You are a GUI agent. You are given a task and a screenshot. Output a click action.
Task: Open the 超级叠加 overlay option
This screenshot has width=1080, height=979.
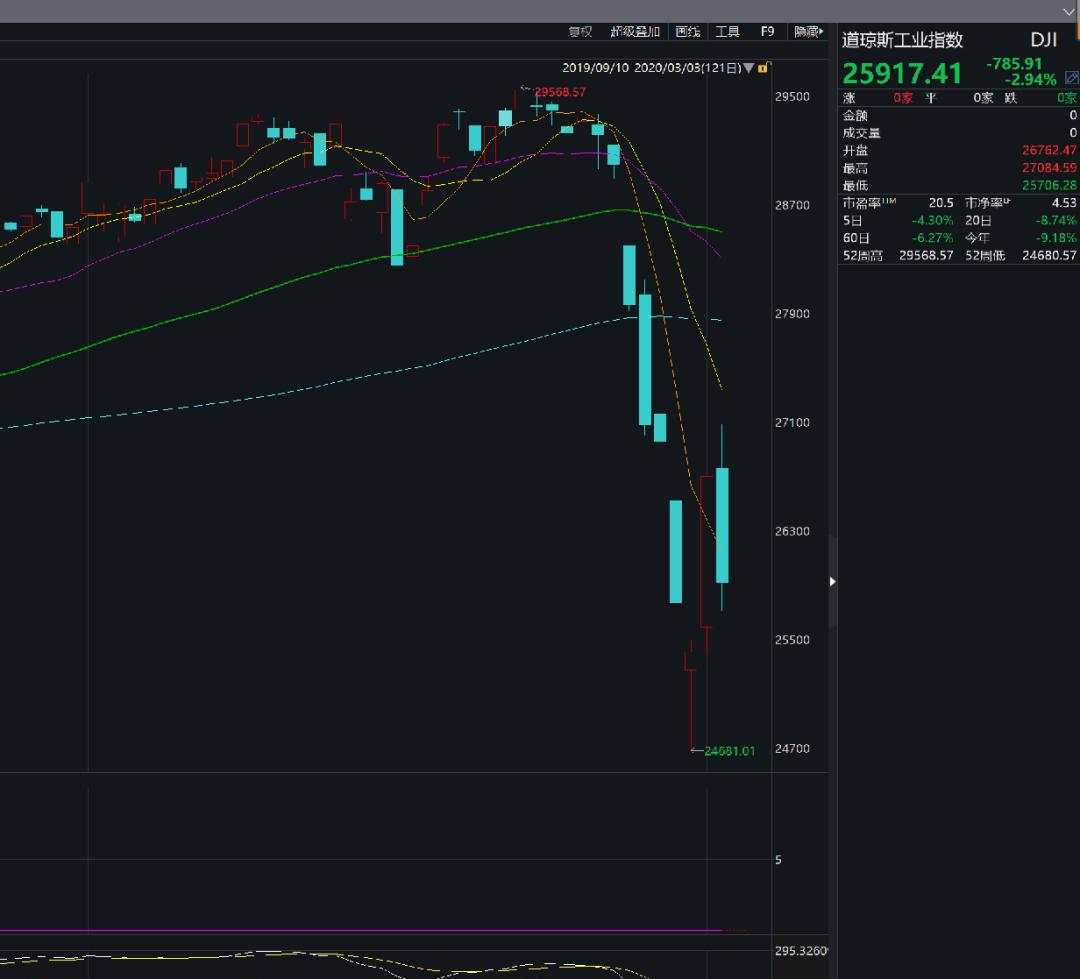pyautogui.click(x=635, y=32)
